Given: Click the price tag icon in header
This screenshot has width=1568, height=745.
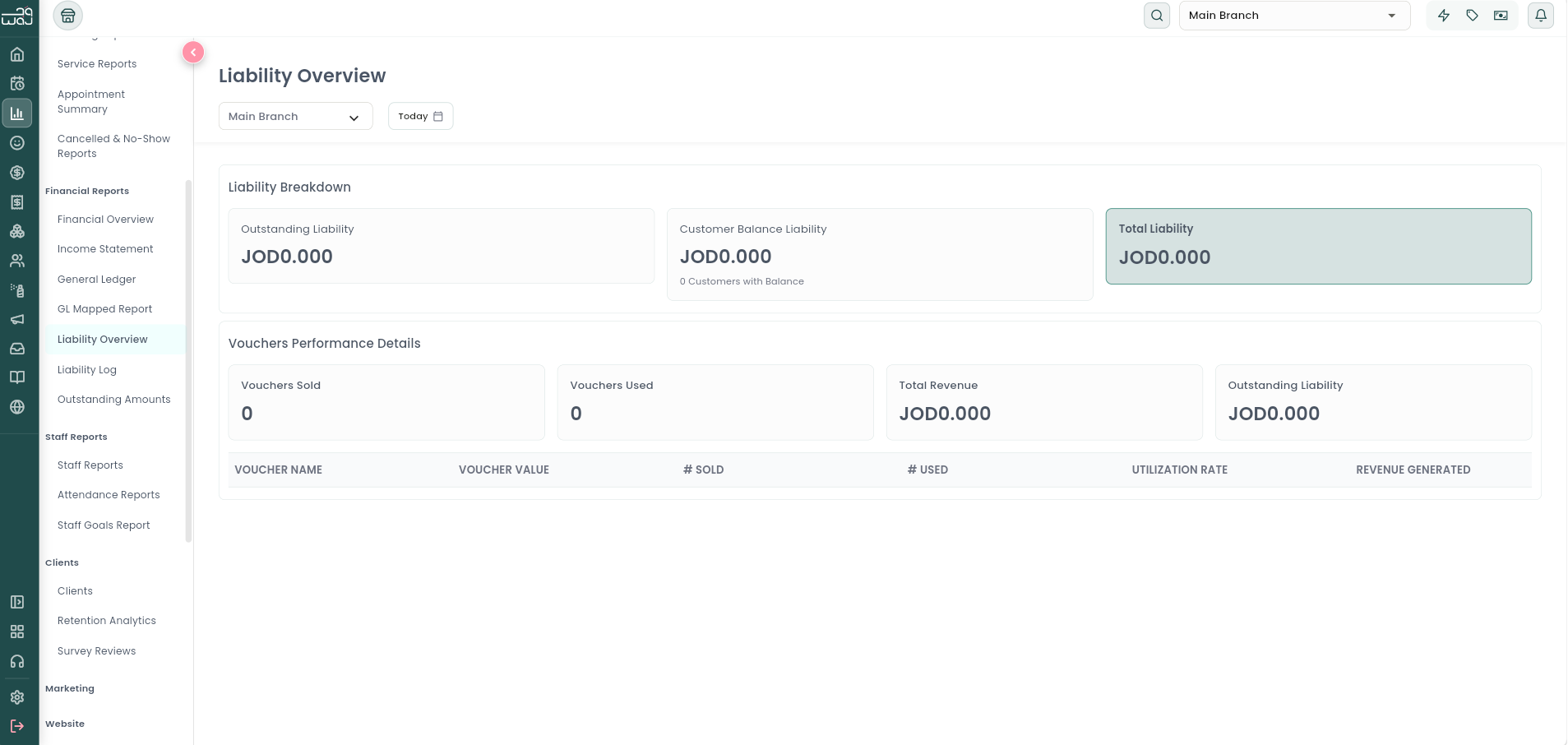Looking at the screenshot, I should [1473, 16].
